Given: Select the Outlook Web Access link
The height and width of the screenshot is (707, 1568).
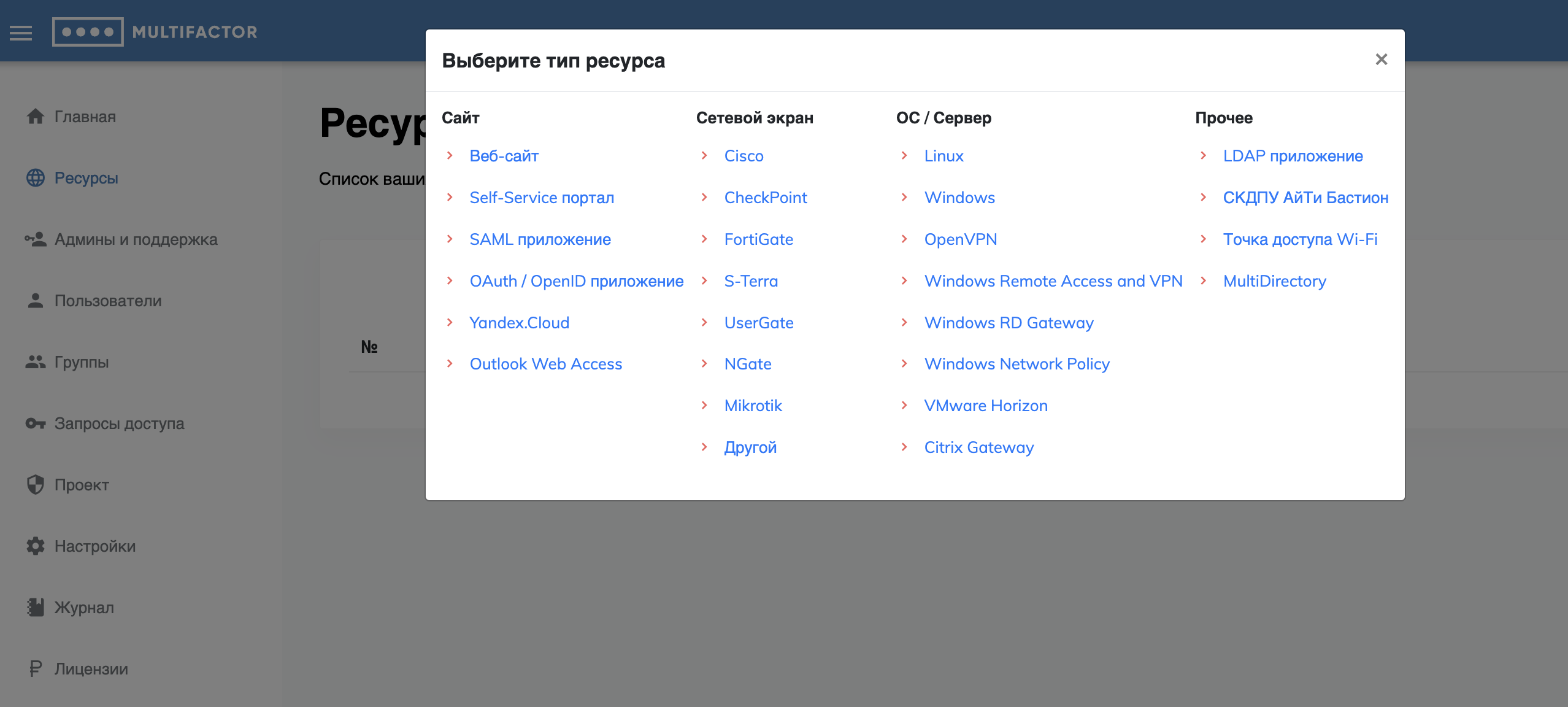Looking at the screenshot, I should (x=545, y=364).
